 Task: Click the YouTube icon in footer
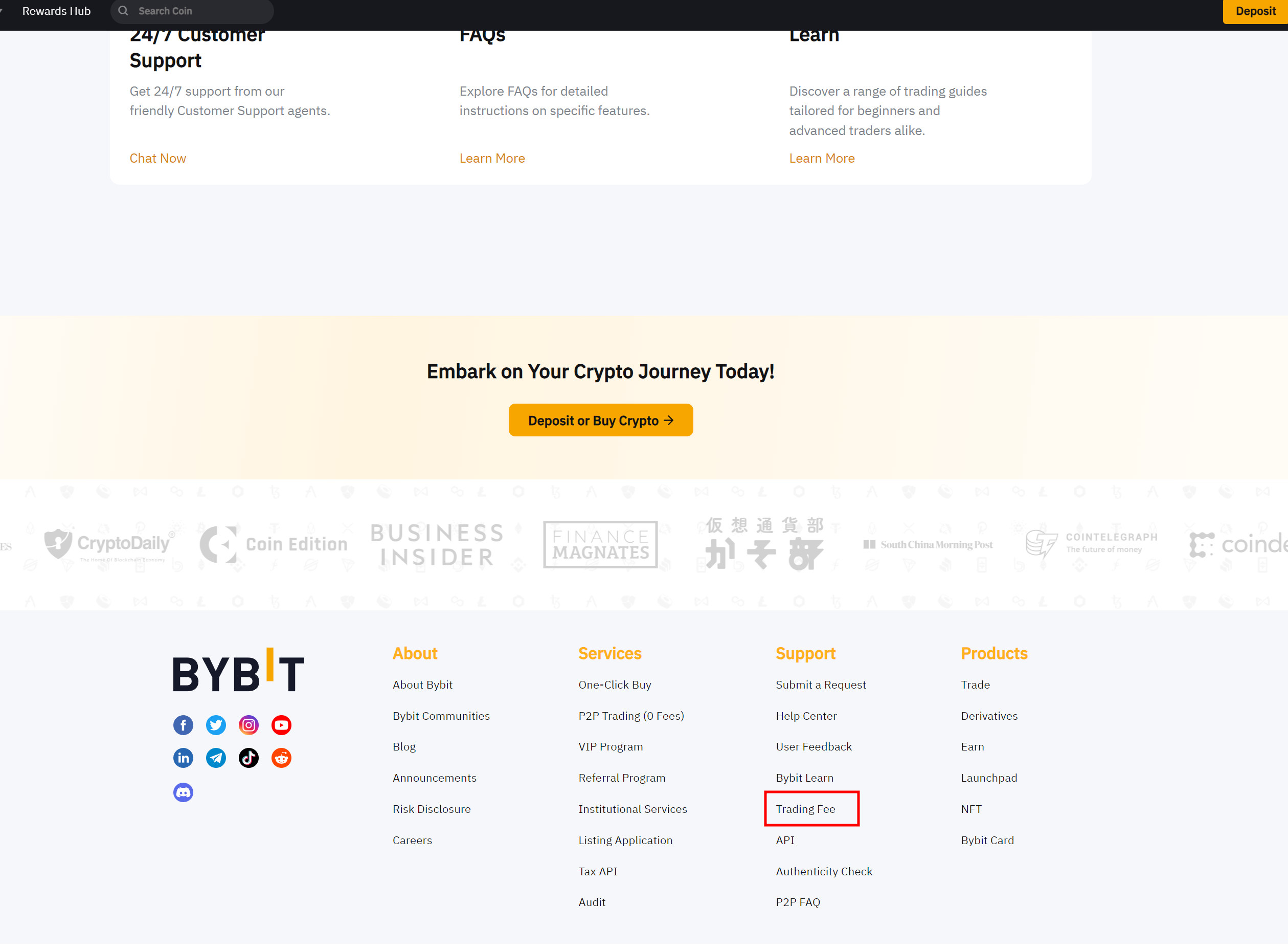(281, 725)
